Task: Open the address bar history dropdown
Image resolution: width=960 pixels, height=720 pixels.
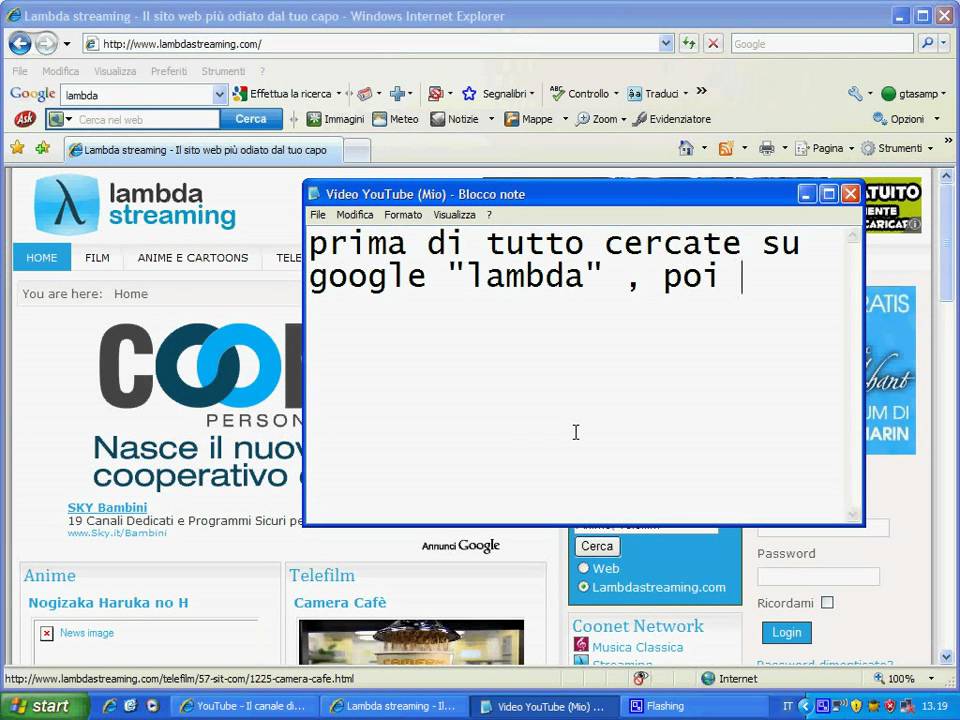Action: pos(666,43)
